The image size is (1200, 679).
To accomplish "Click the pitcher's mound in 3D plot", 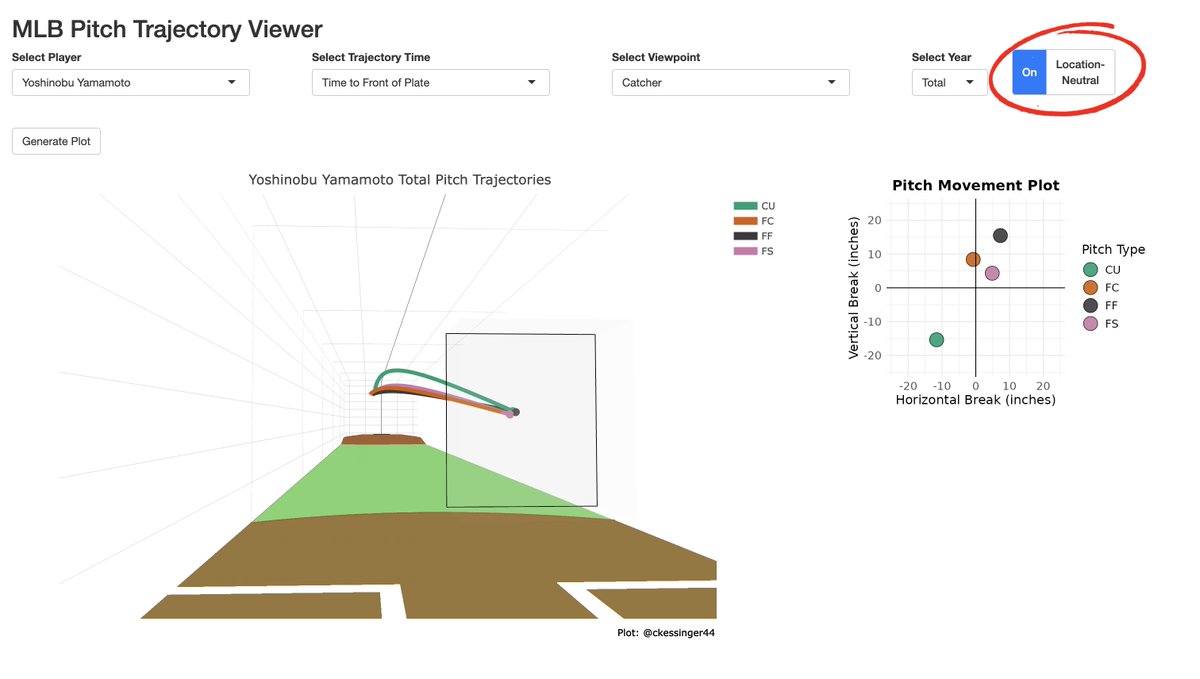I will coord(383,440).
